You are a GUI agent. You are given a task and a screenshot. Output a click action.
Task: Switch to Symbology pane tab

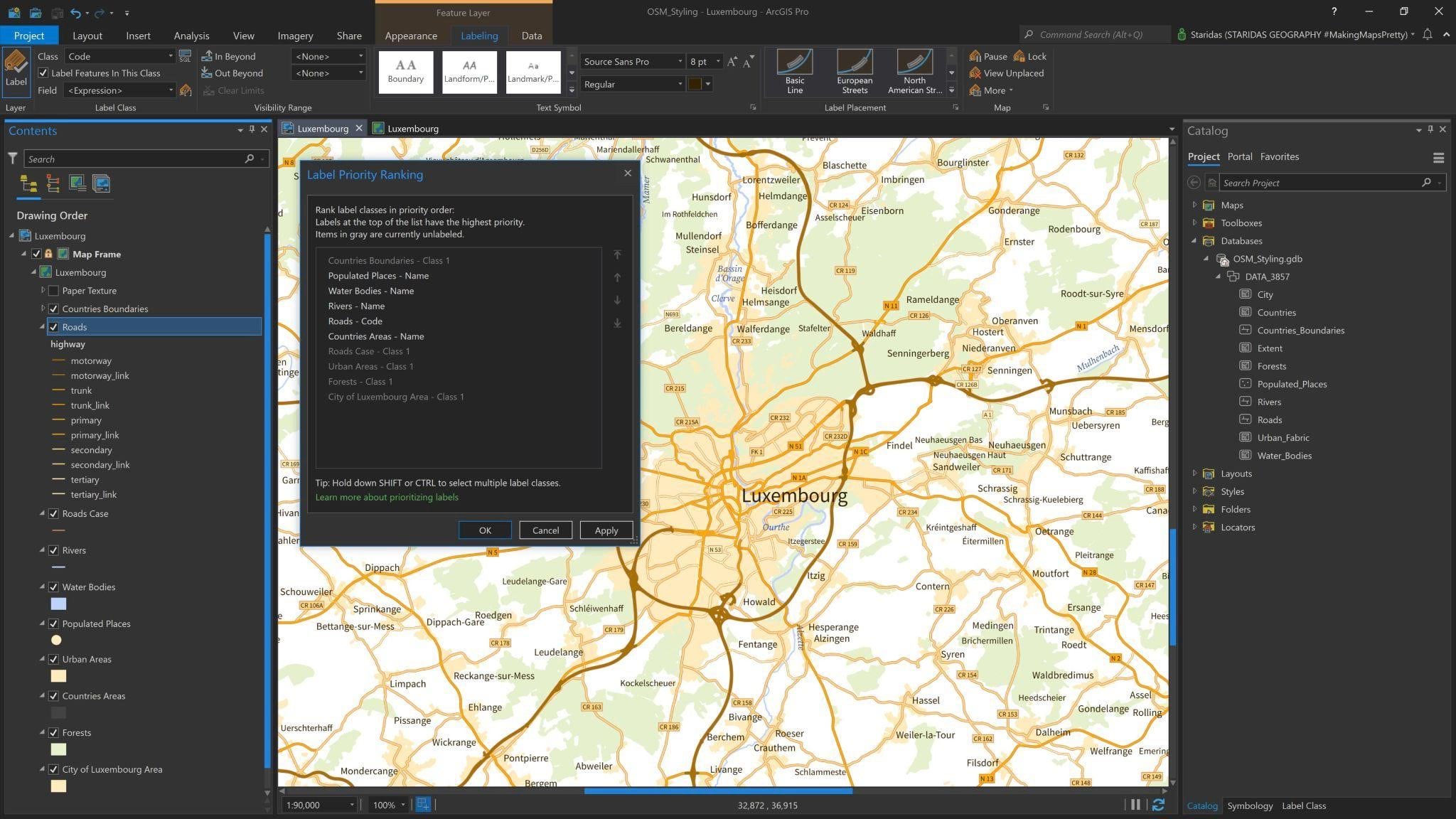(1249, 805)
